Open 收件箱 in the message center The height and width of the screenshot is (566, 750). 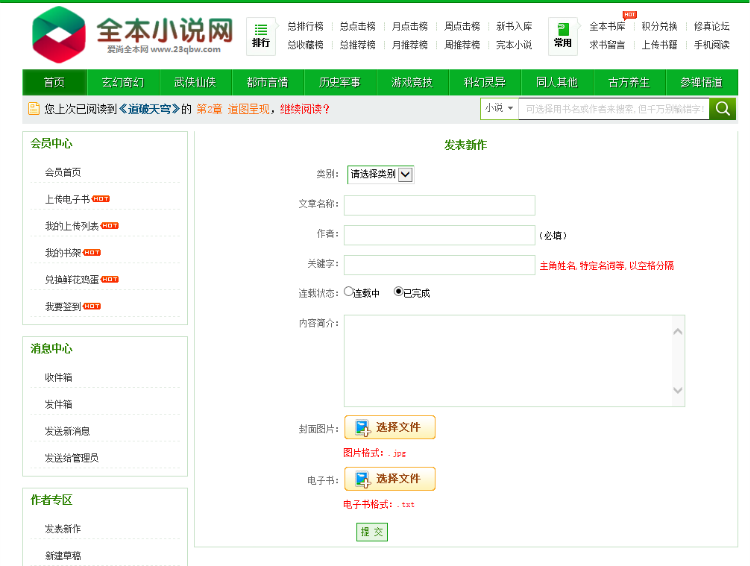[58, 378]
